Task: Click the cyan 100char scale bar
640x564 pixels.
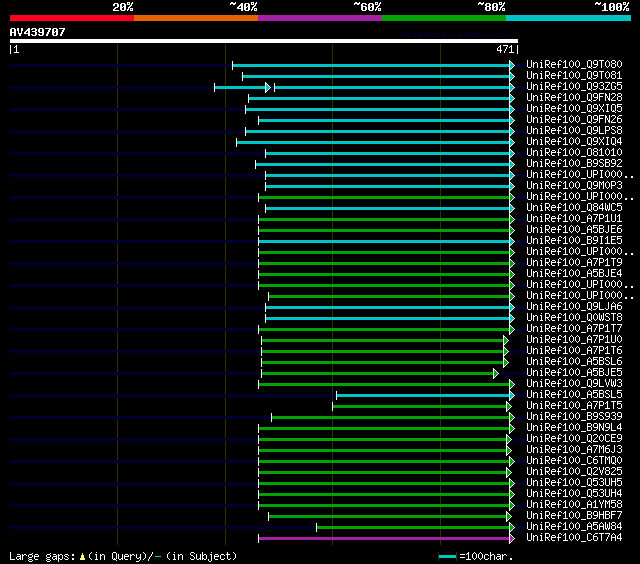Action: pyautogui.click(x=447, y=557)
